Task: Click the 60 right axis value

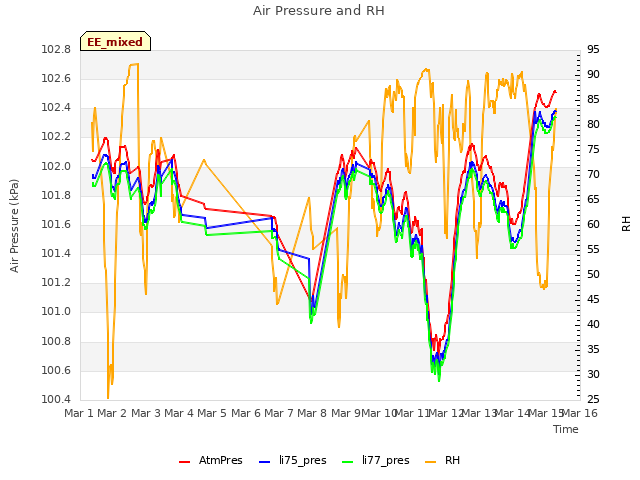Action: pyautogui.click(x=593, y=224)
